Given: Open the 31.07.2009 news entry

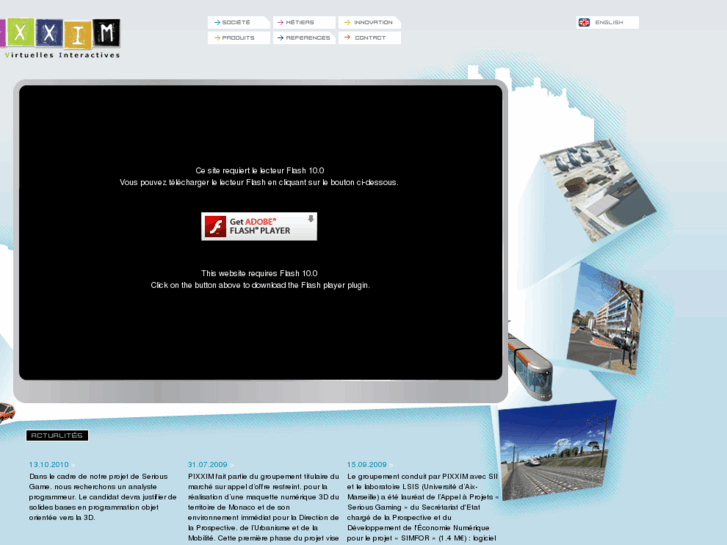Looking at the screenshot, I should 207,464.
